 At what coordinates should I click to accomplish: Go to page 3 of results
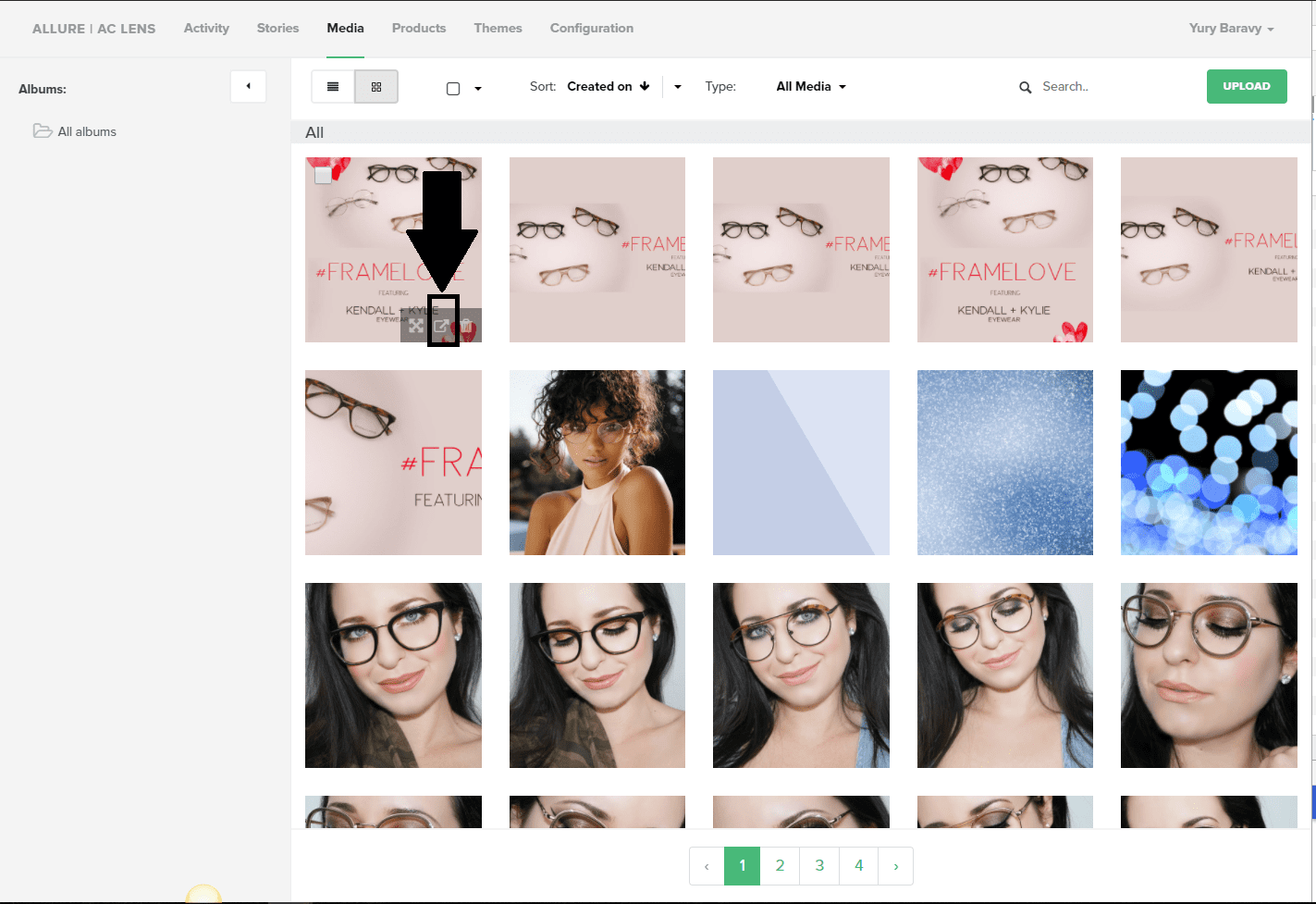[819, 866]
